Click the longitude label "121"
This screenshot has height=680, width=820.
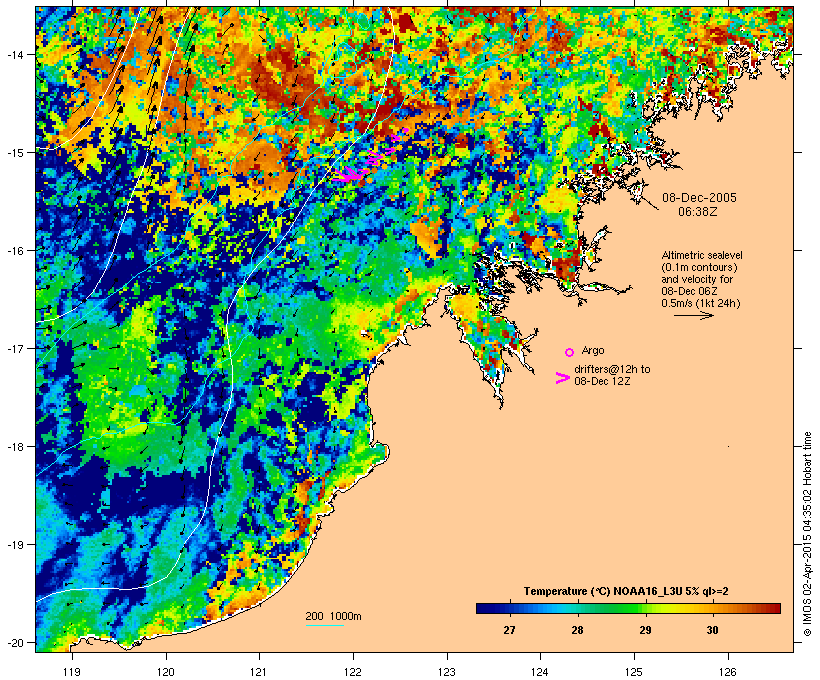(x=259, y=672)
